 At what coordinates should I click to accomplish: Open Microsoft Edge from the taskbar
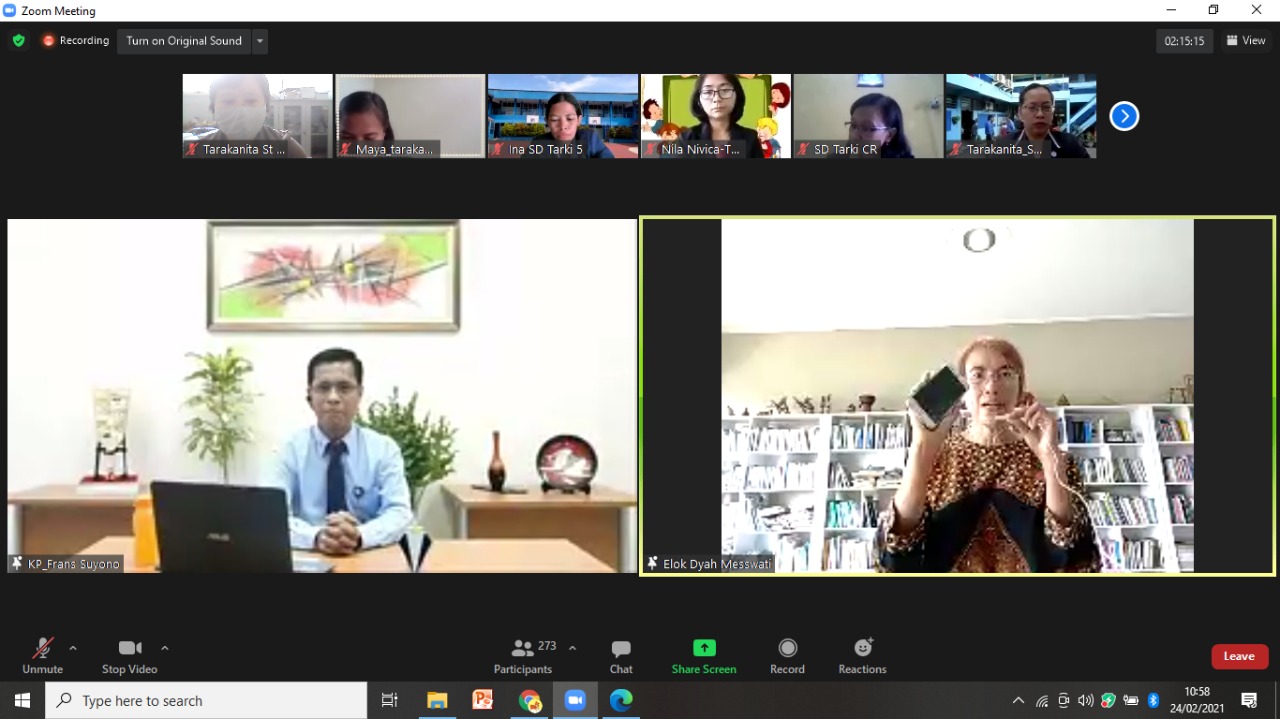(x=621, y=700)
